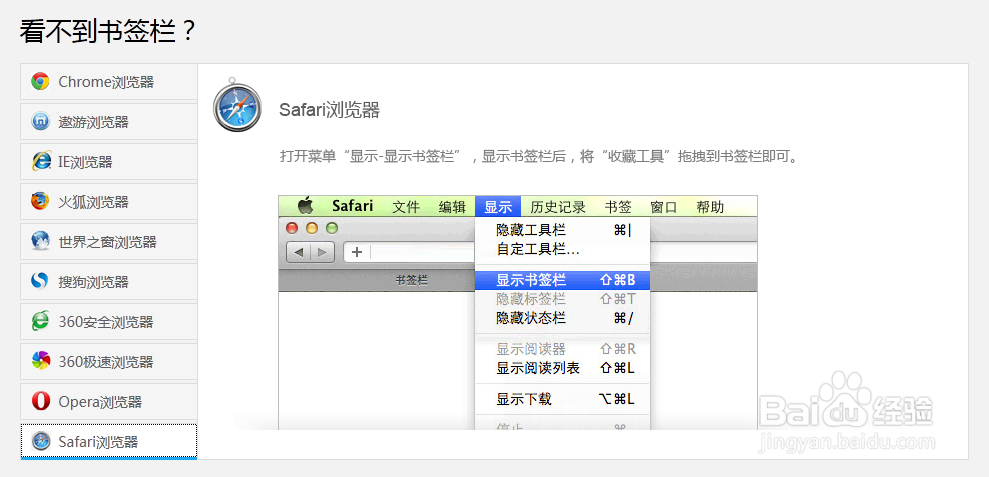Click the Chrome logo icon in sidebar
Viewport: 989px width, 477px height.
(x=40, y=81)
